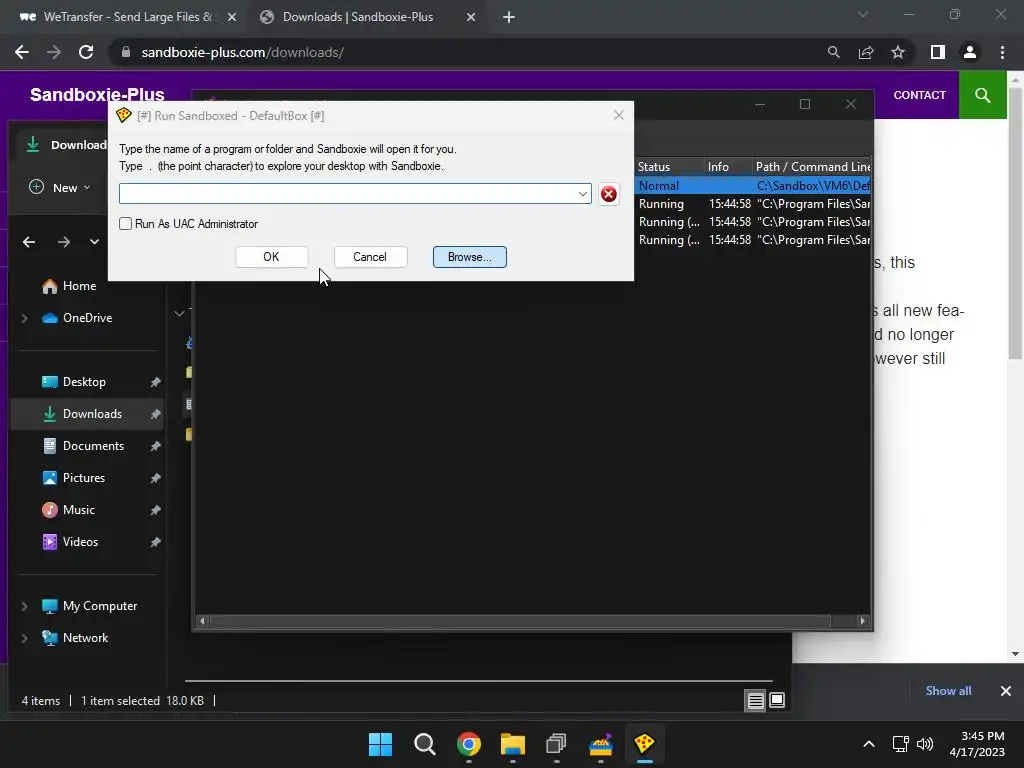
Task: Open a new browser tab
Action: coord(509,17)
